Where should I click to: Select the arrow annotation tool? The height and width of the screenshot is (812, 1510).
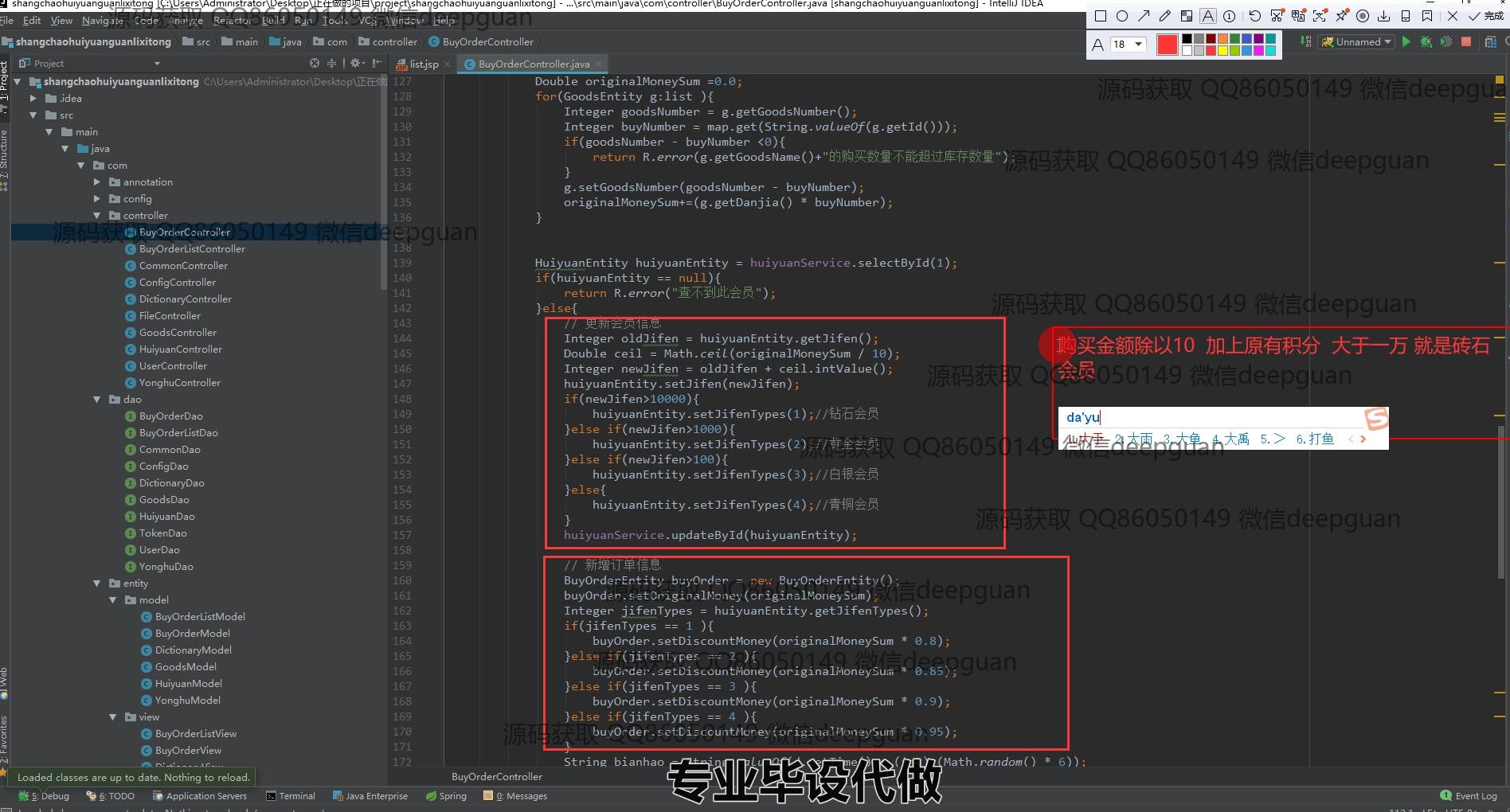pyautogui.click(x=1144, y=16)
